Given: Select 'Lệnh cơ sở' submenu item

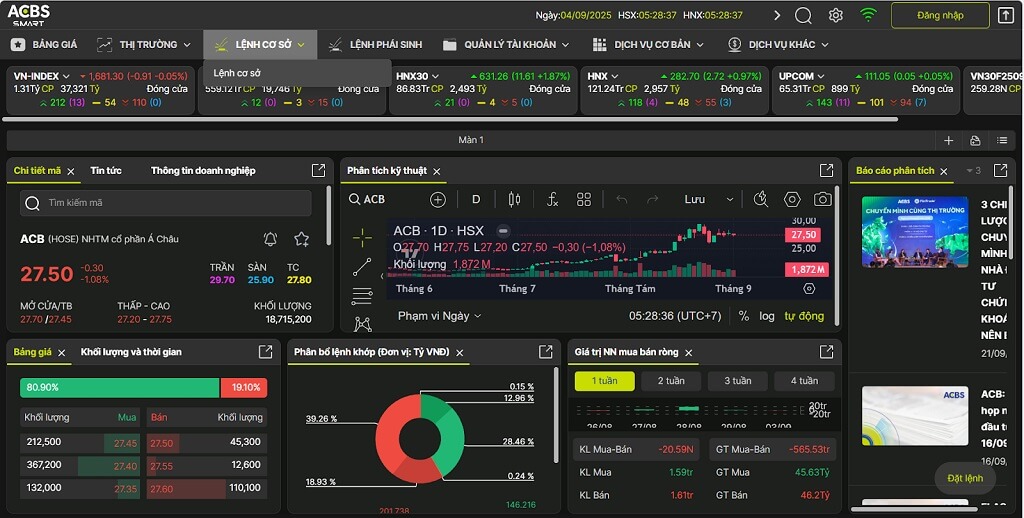Looking at the screenshot, I should coord(237,73).
